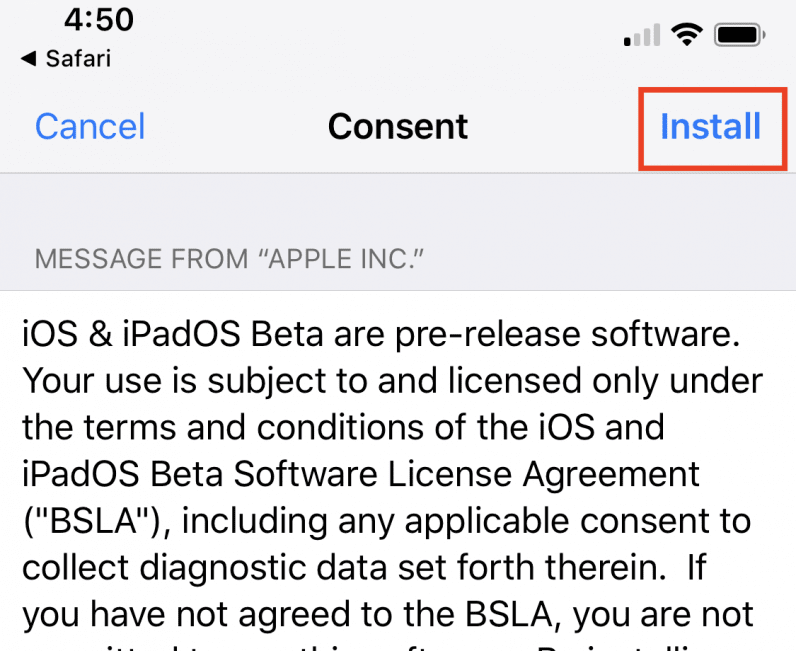Viewport: 796px width, 651px height.
Task: Tap the Wi-Fi status icon
Action: [x=686, y=35]
